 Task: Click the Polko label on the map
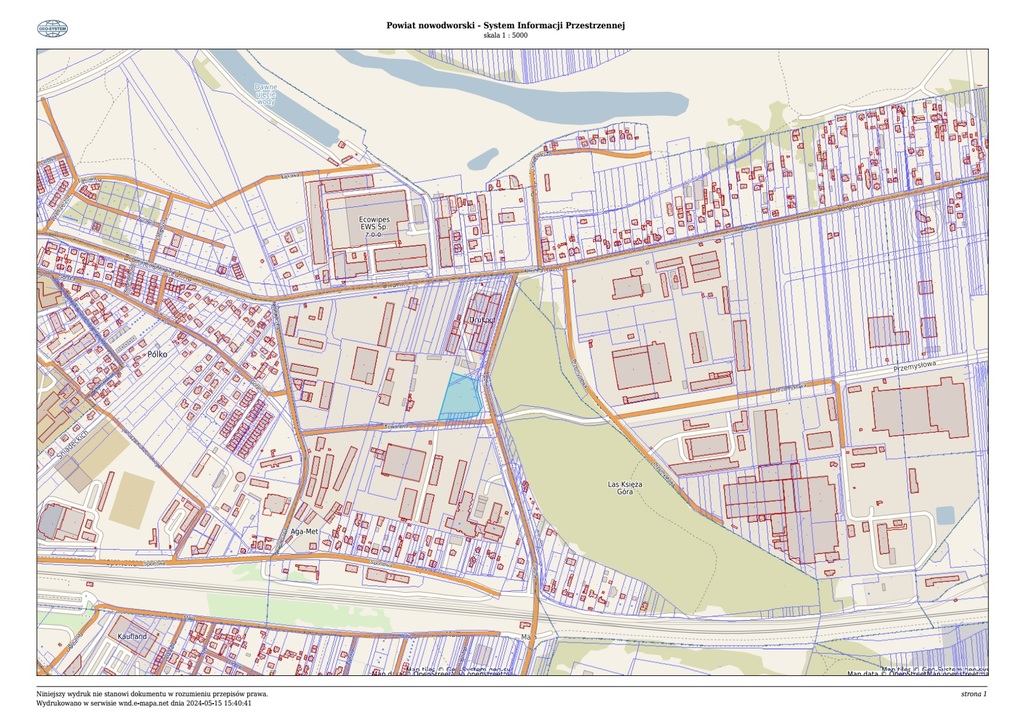(156, 354)
